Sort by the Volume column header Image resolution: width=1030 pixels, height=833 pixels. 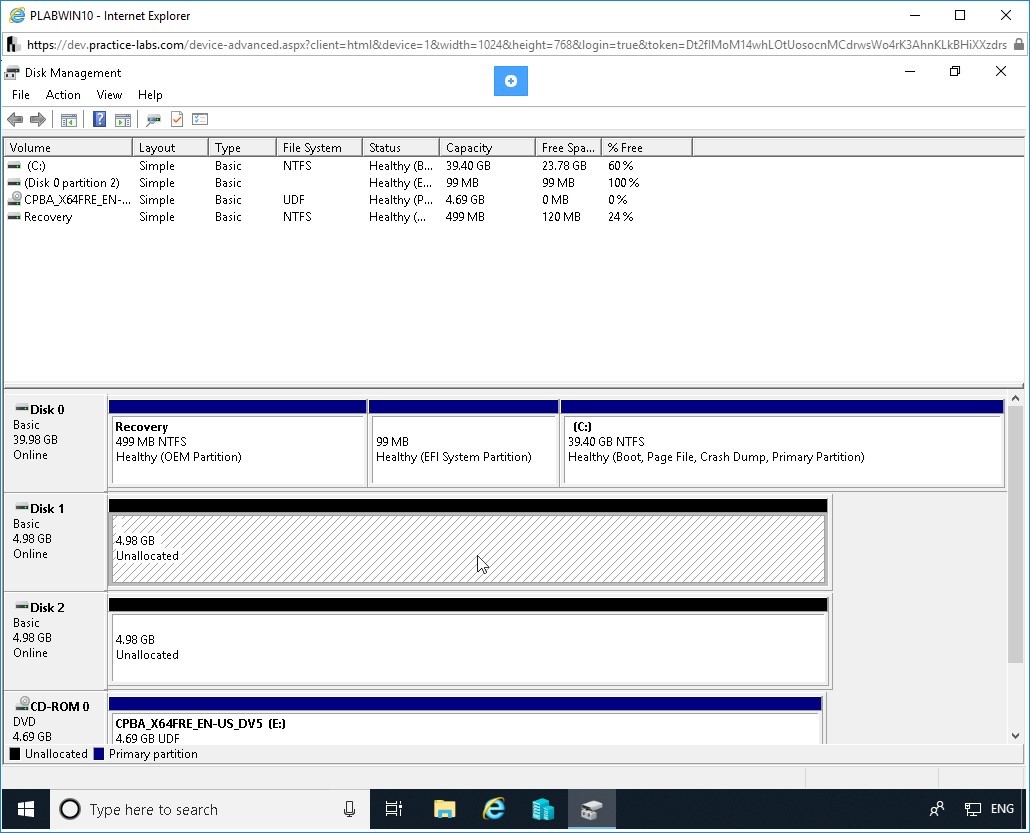pos(68,148)
